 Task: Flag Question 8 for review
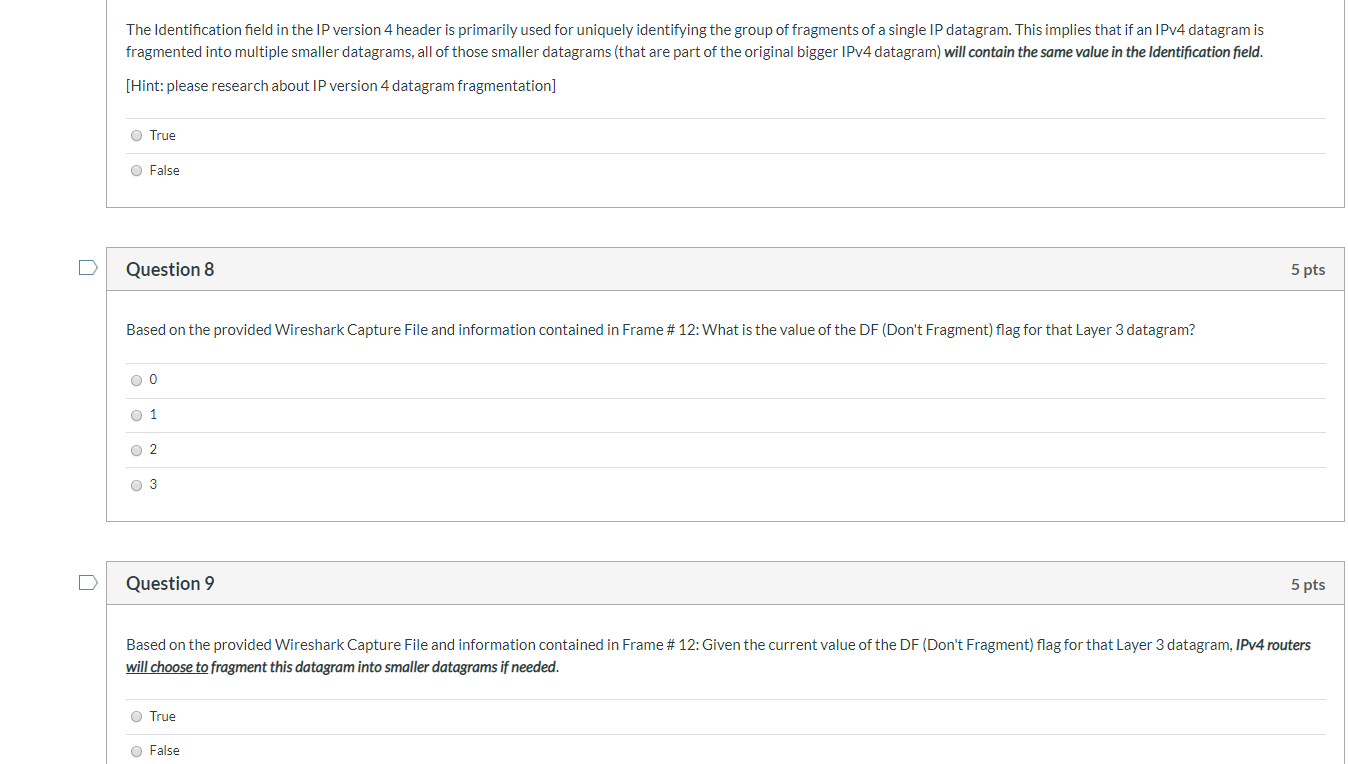click(87, 268)
